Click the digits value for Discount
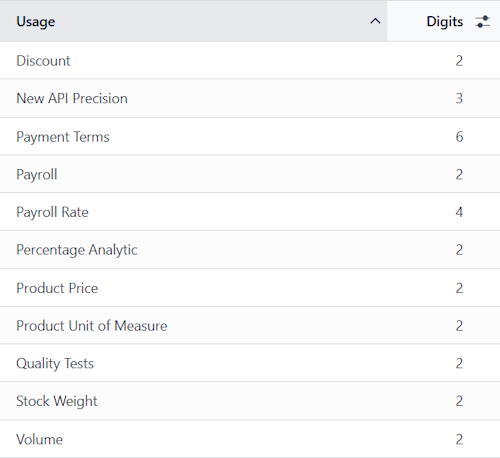Screen dimensions: 500x458 459,61
